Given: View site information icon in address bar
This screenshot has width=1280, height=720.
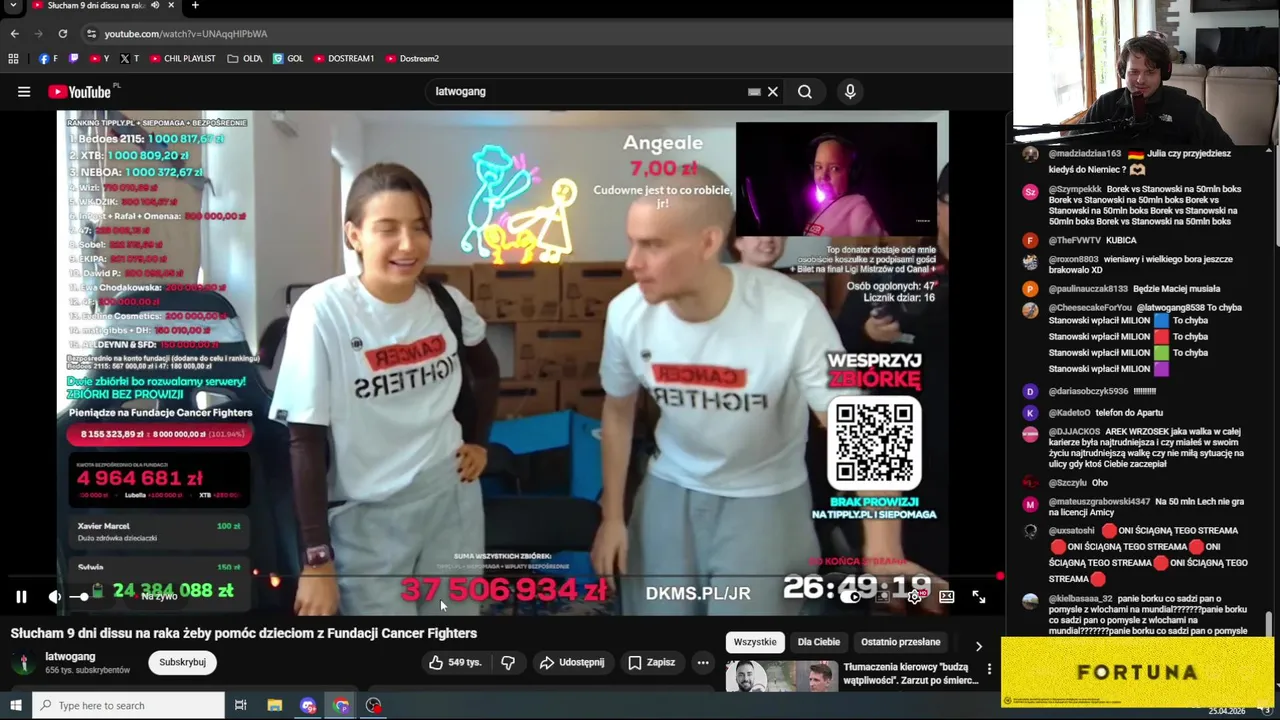Looking at the screenshot, I should coord(91,34).
